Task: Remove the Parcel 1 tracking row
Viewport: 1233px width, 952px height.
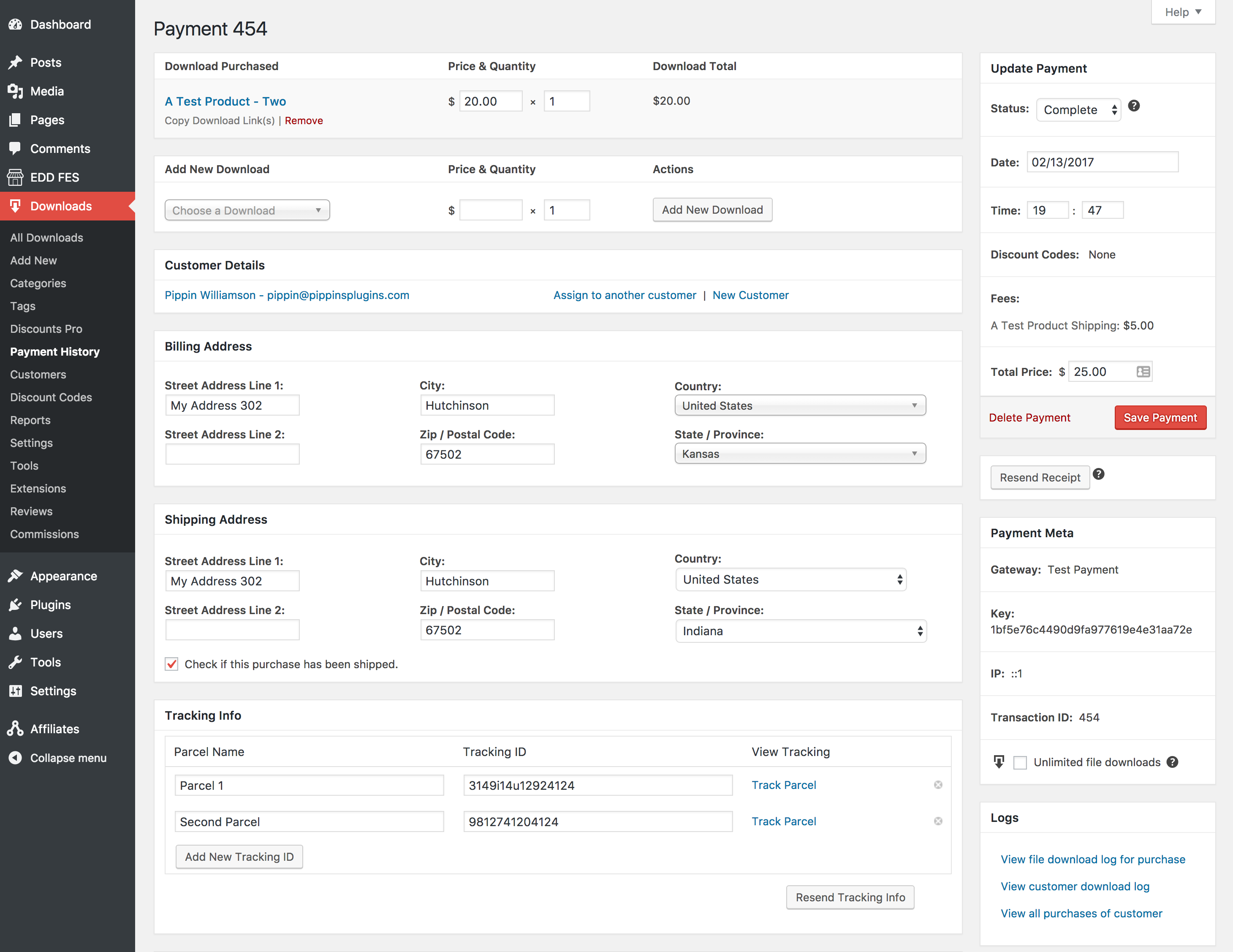Action: pyautogui.click(x=938, y=785)
